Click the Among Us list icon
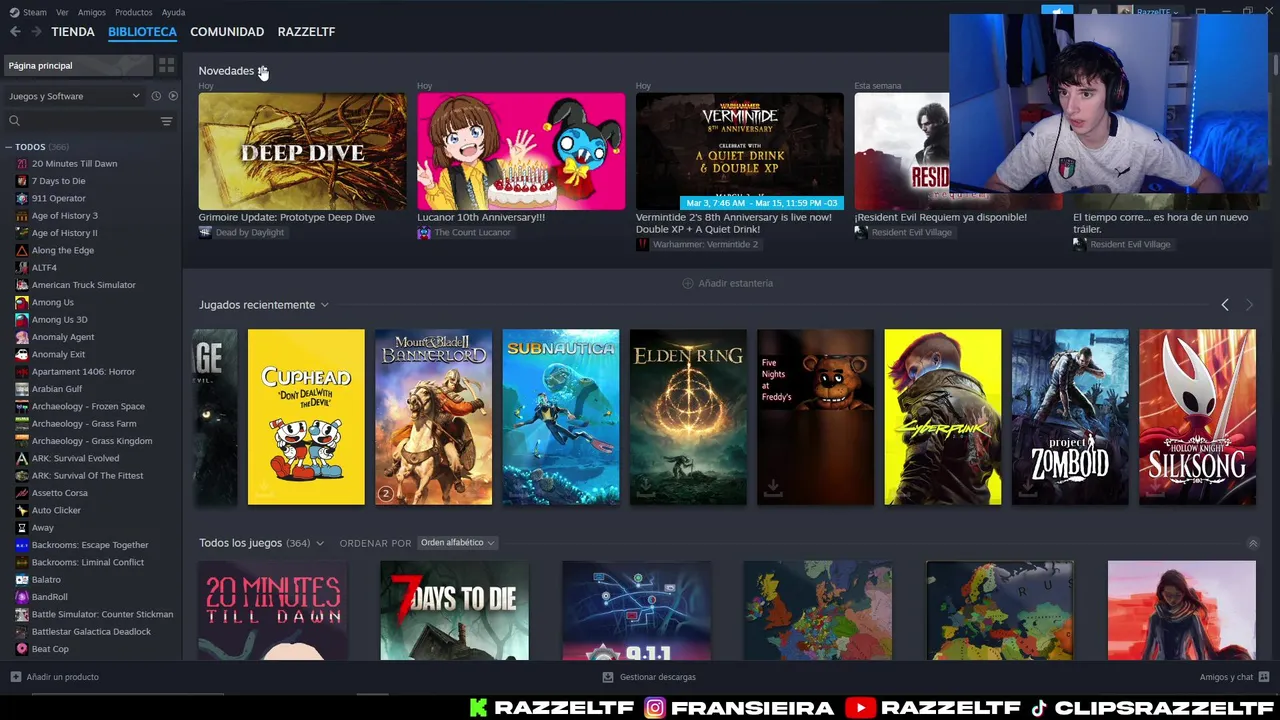Image resolution: width=1280 pixels, height=720 pixels. (x=22, y=302)
